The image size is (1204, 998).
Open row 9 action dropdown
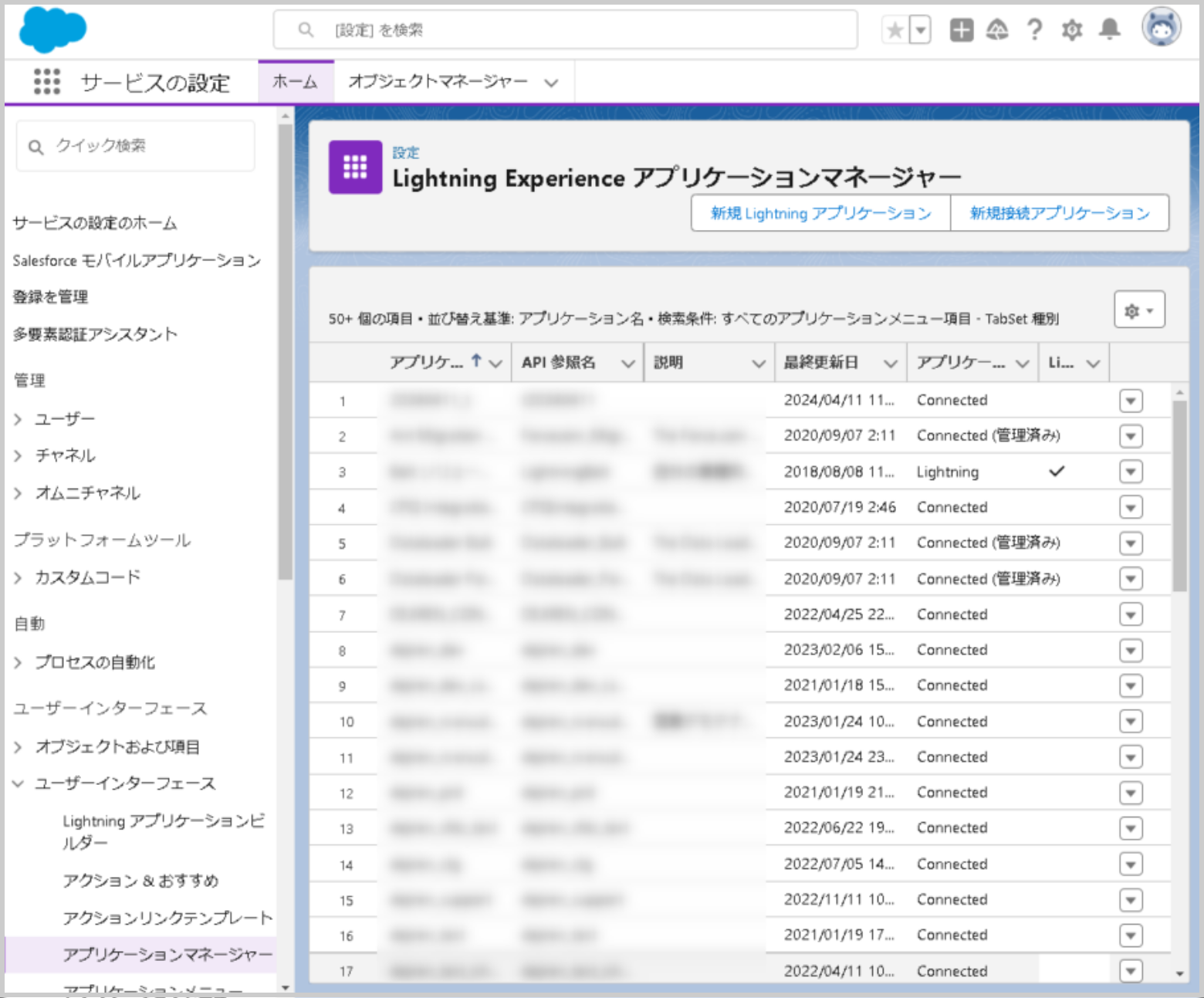(x=1131, y=685)
